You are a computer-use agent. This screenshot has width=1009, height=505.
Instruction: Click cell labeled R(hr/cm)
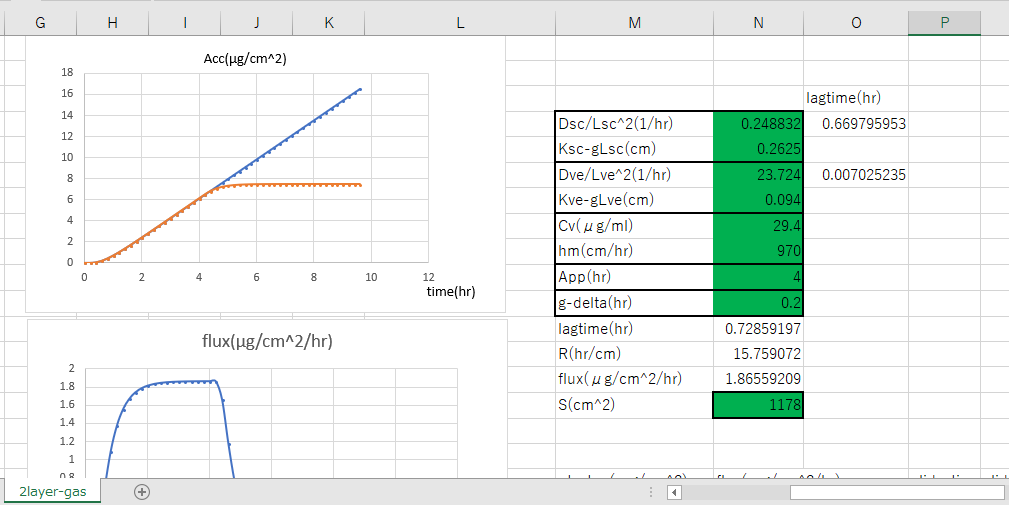coord(634,354)
